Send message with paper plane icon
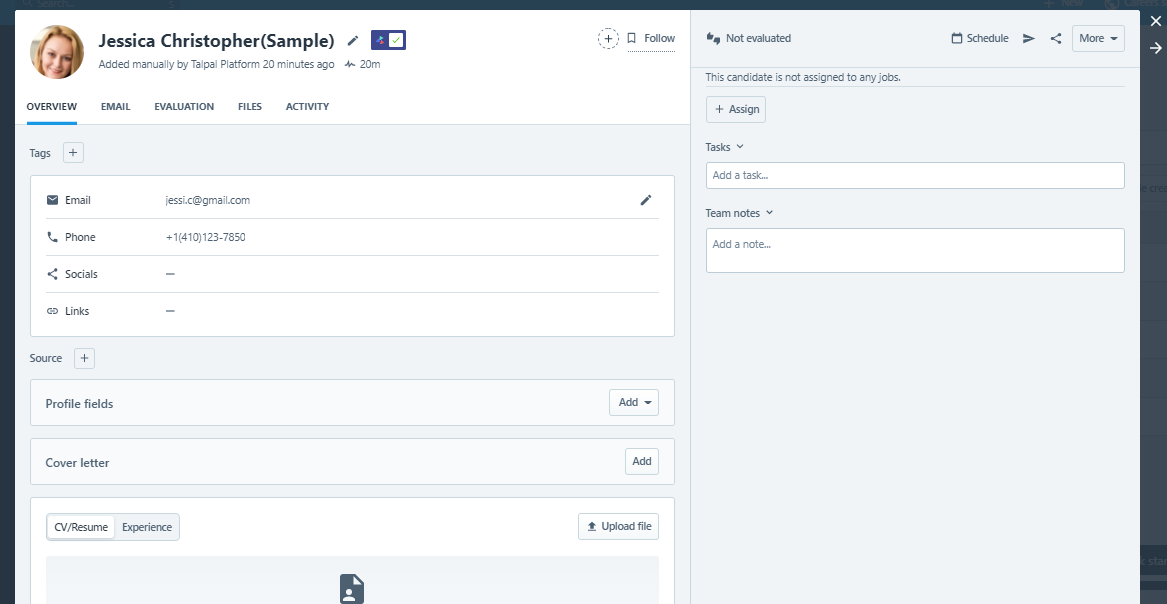 [x=1029, y=39]
